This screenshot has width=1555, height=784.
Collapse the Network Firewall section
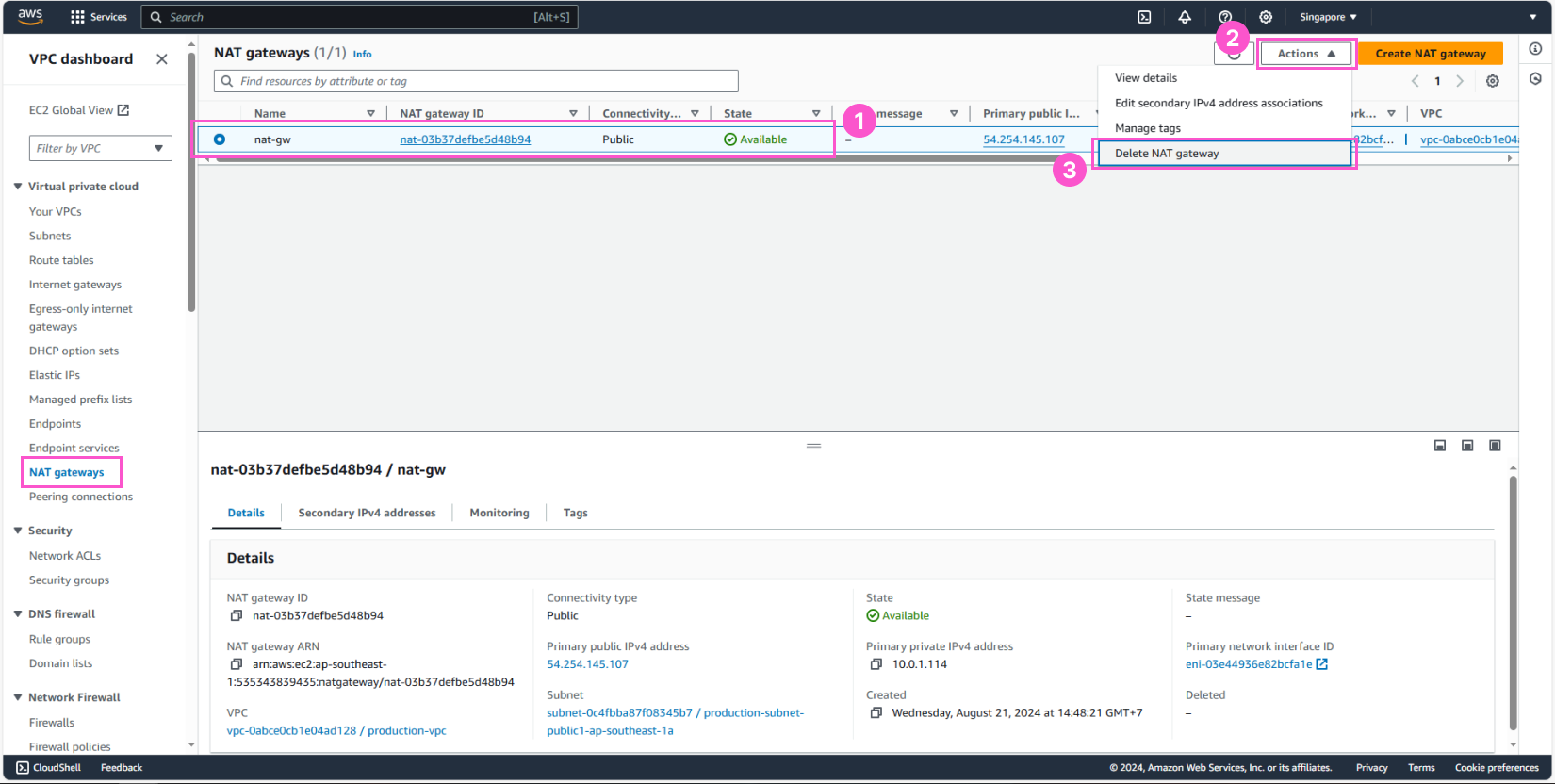pyautogui.click(x=18, y=697)
